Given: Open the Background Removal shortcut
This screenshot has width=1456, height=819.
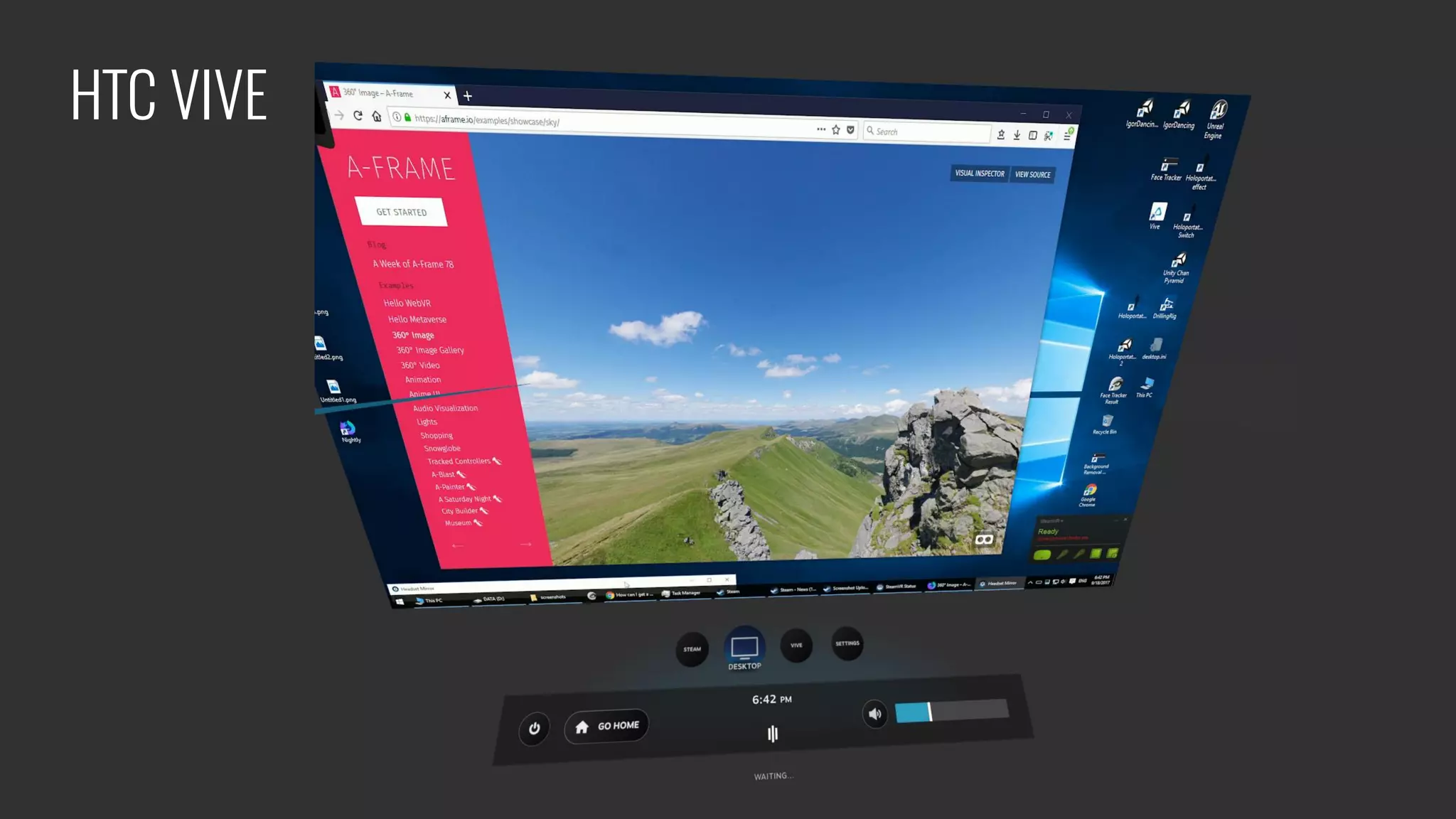Looking at the screenshot, I should point(1096,464).
